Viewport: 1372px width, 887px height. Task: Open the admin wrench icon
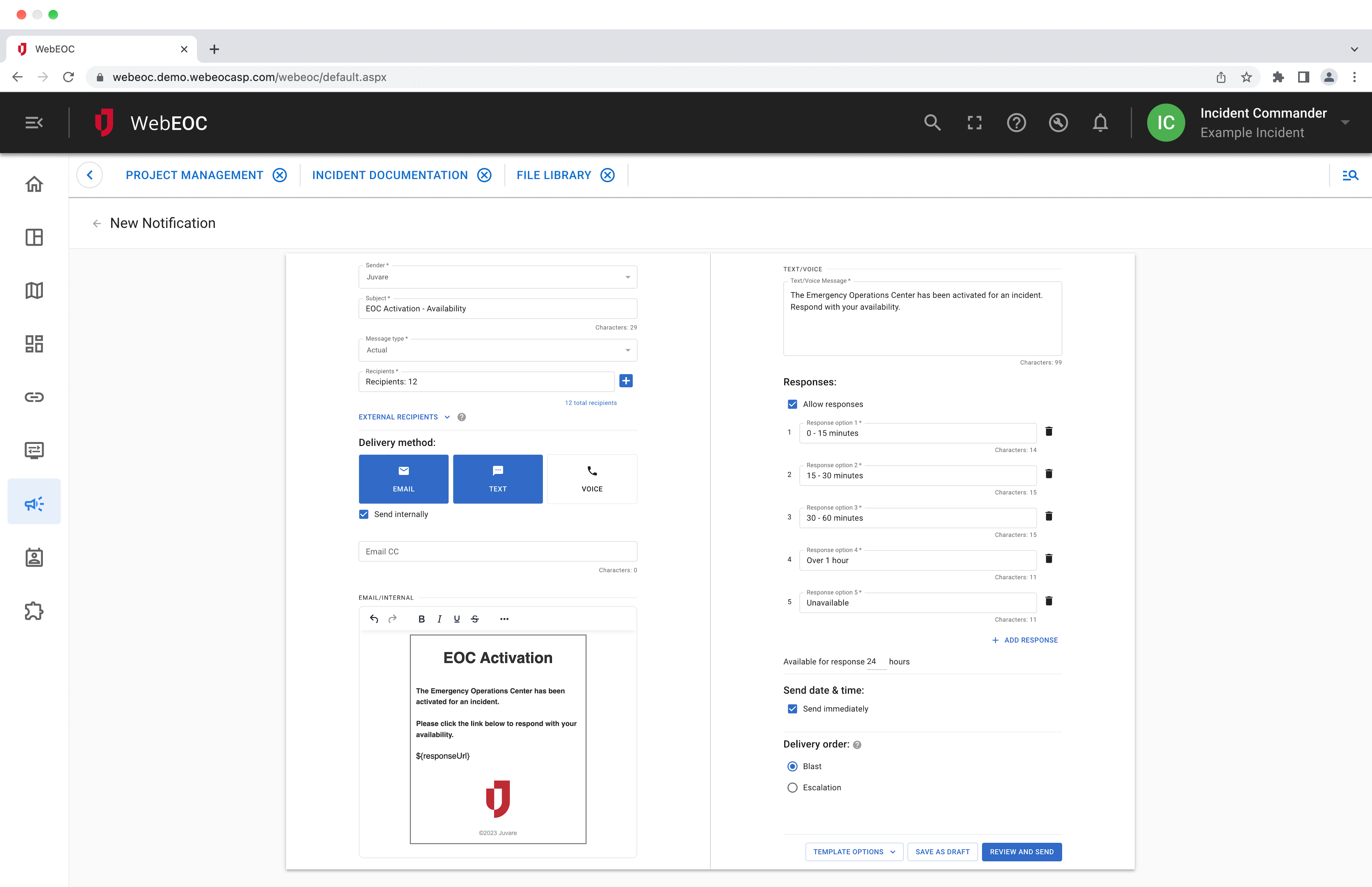pos(1058,123)
